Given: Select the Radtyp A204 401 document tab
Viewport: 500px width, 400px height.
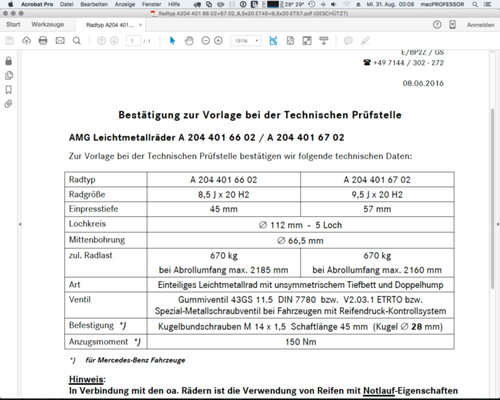Looking at the screenshot, I should pos(110,25).
